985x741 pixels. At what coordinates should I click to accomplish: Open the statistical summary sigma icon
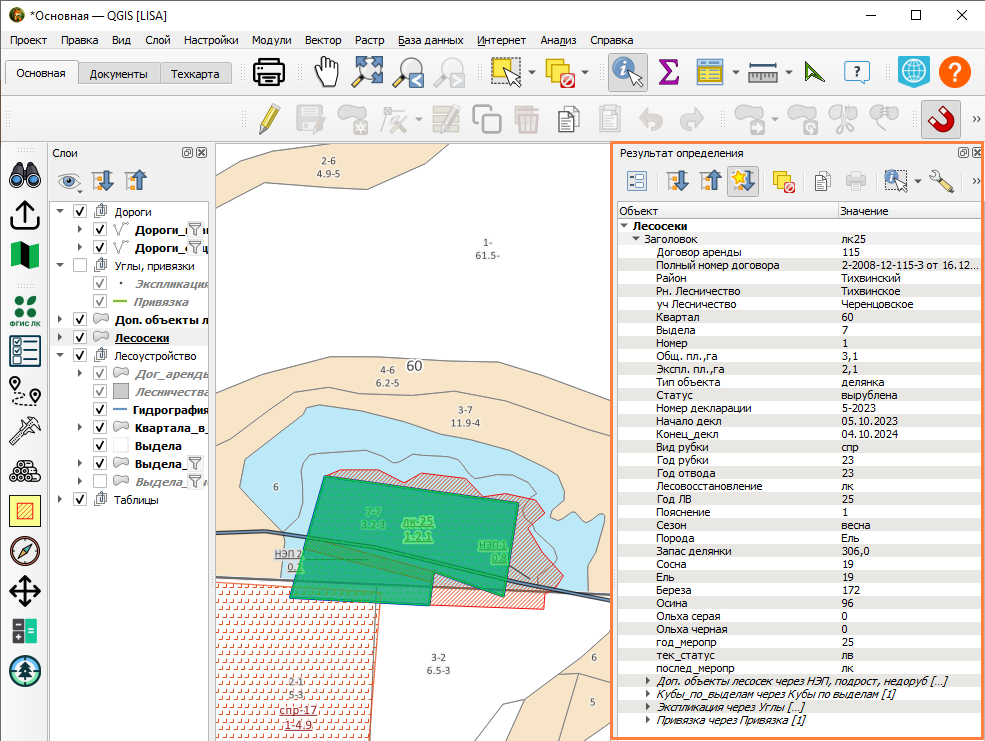pos(668,72)
